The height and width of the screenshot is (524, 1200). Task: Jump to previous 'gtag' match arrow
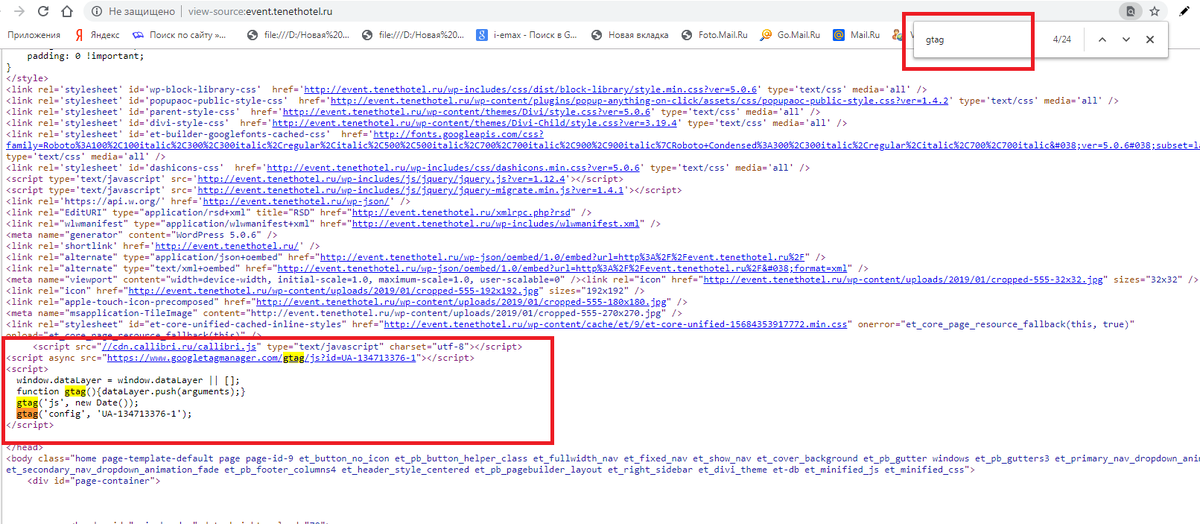(x=1102, y=40)
